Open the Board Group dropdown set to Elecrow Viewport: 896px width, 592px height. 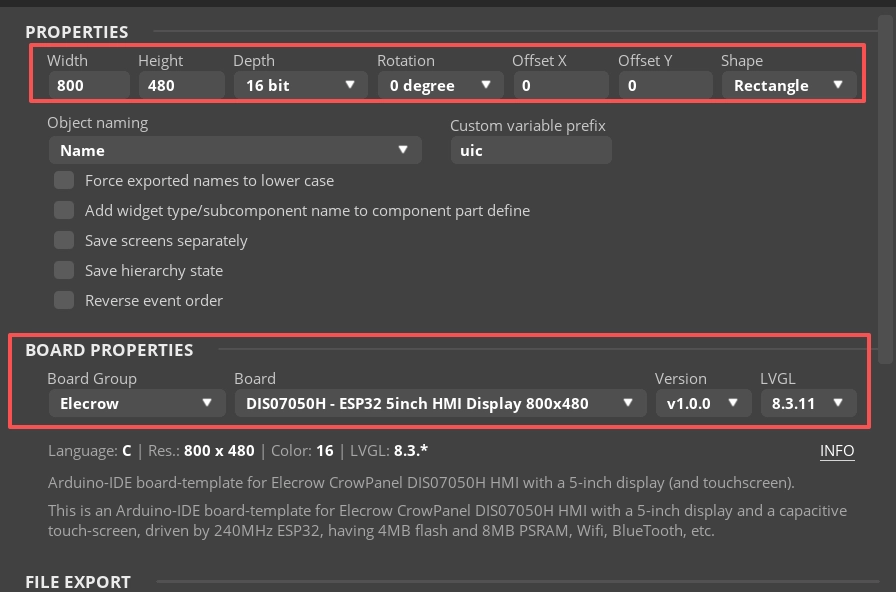[137, 403]
